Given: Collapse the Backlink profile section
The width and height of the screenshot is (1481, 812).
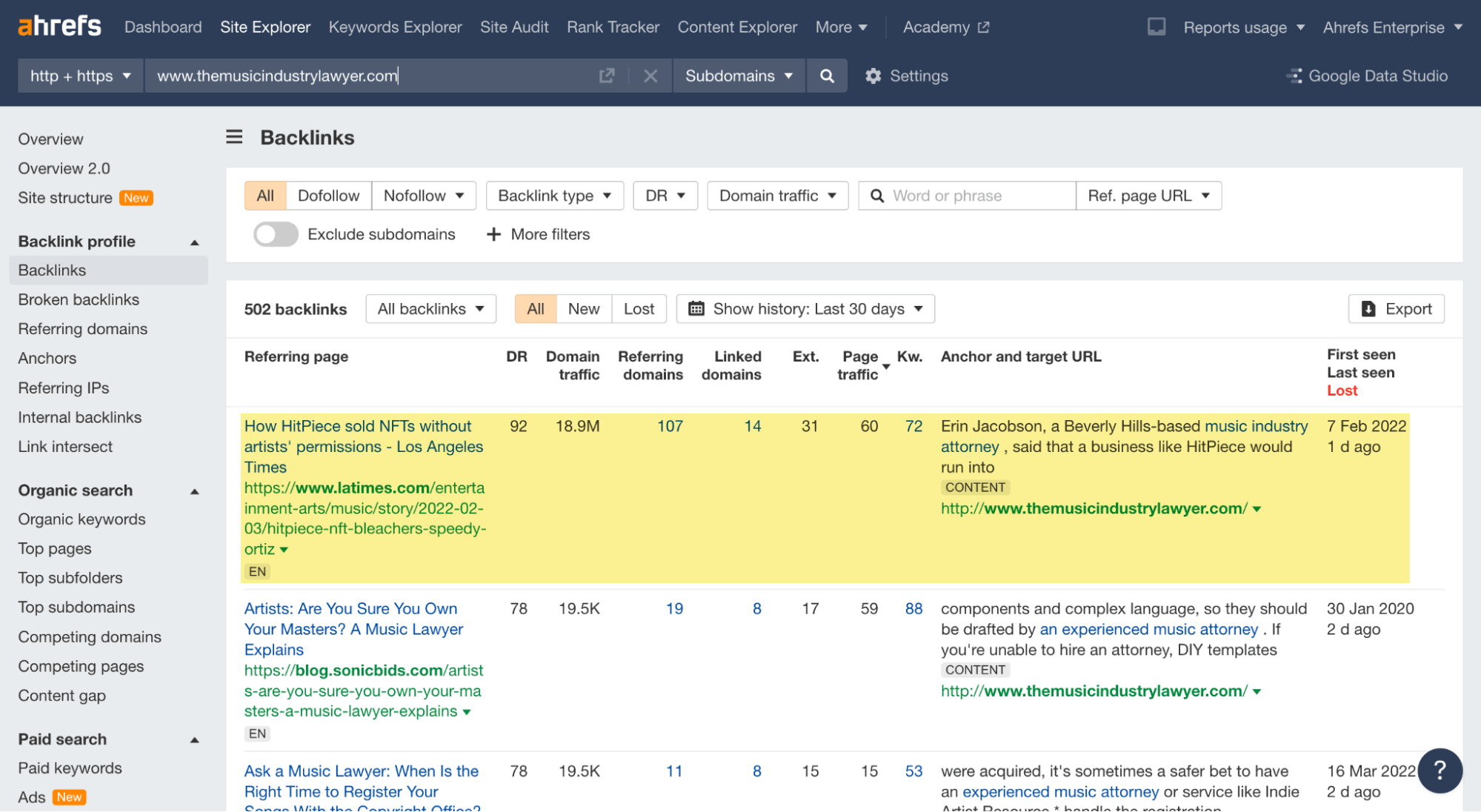Looking at the screenshot, I should point(195,242).
